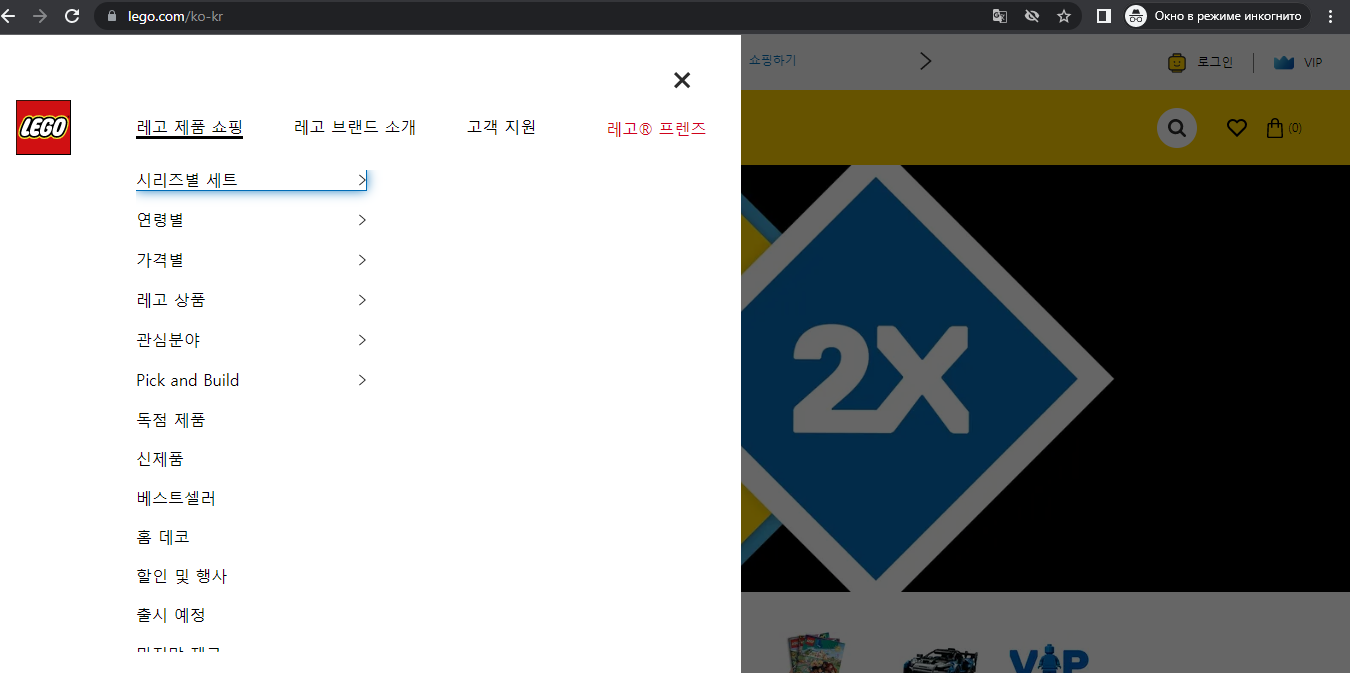The width and height of the screenshot is (1350, 673).
Task: Open the browser side panel icon
Action: point(1104,16)
